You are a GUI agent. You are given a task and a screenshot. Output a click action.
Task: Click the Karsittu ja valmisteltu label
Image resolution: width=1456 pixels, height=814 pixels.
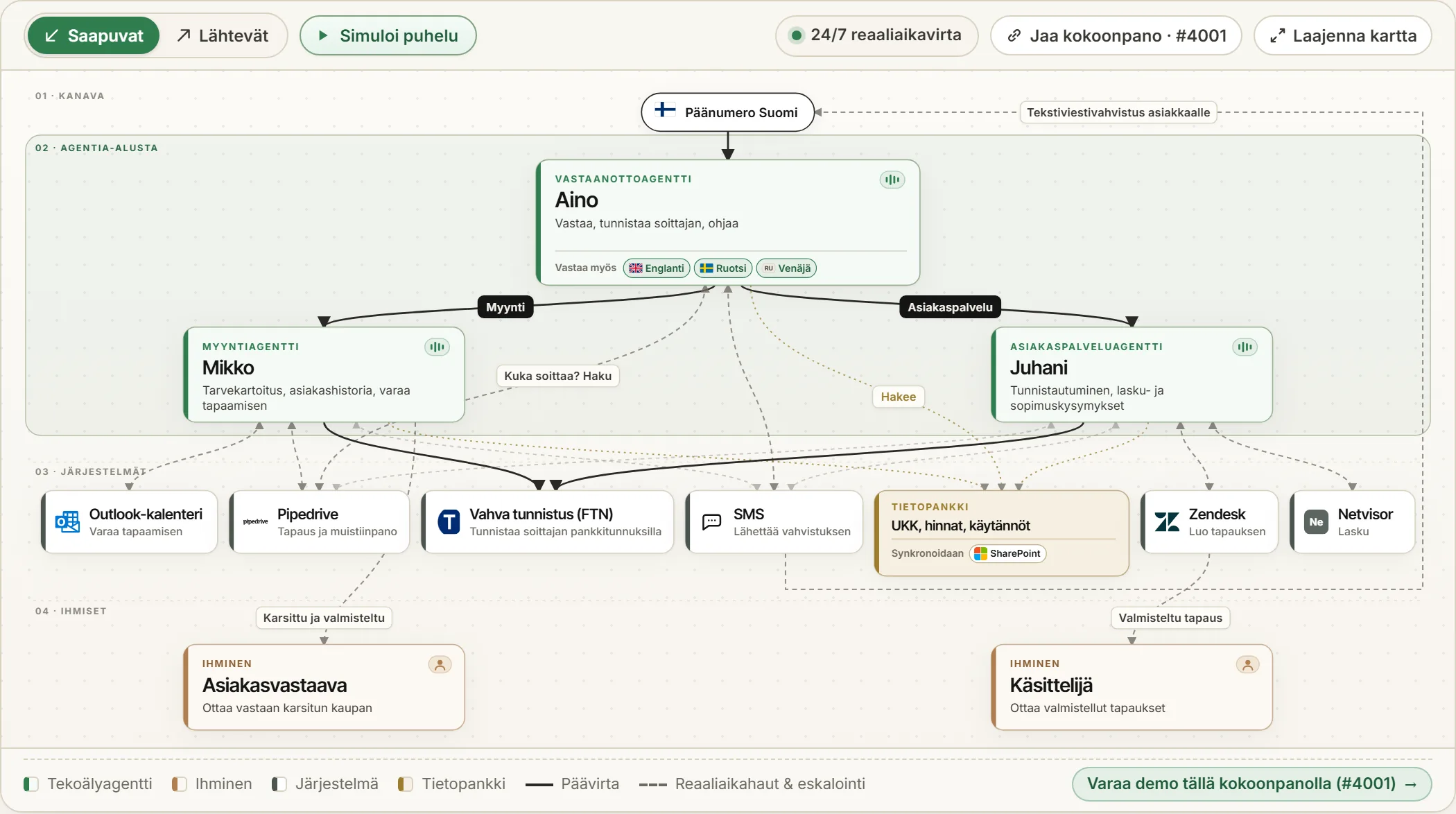[x=324, y=618]
